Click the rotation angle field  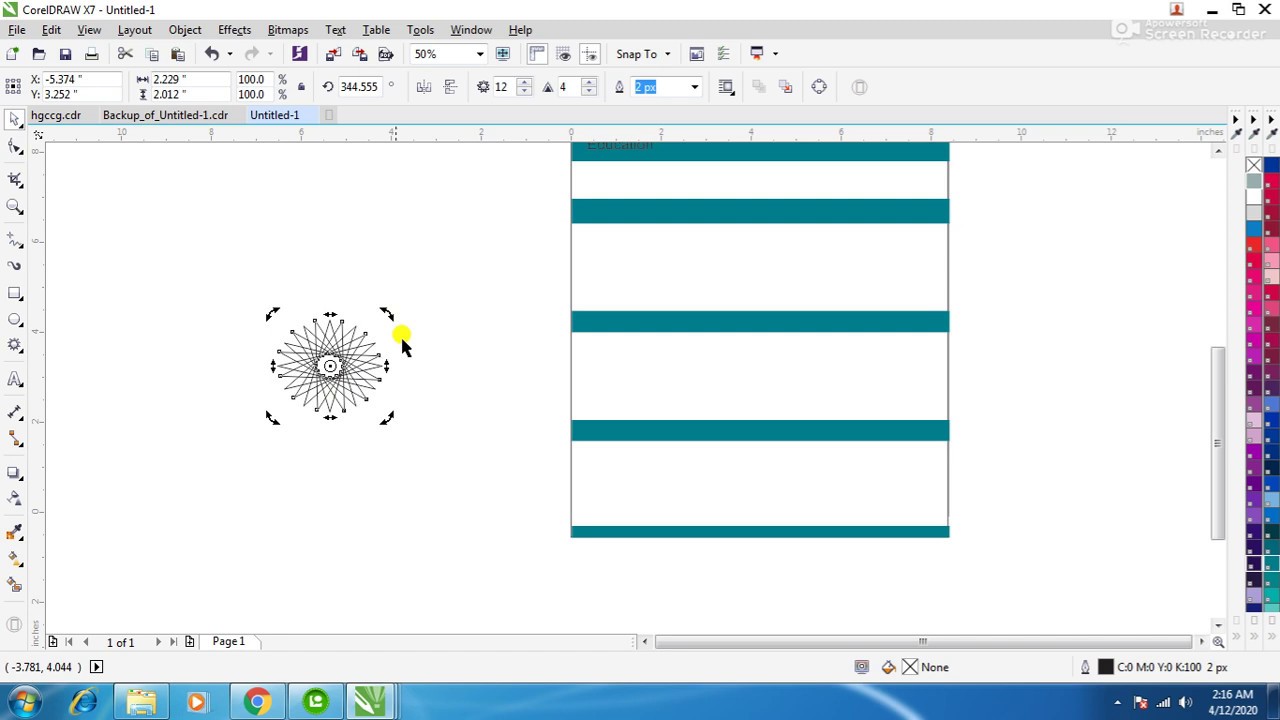tap(359, 87)
